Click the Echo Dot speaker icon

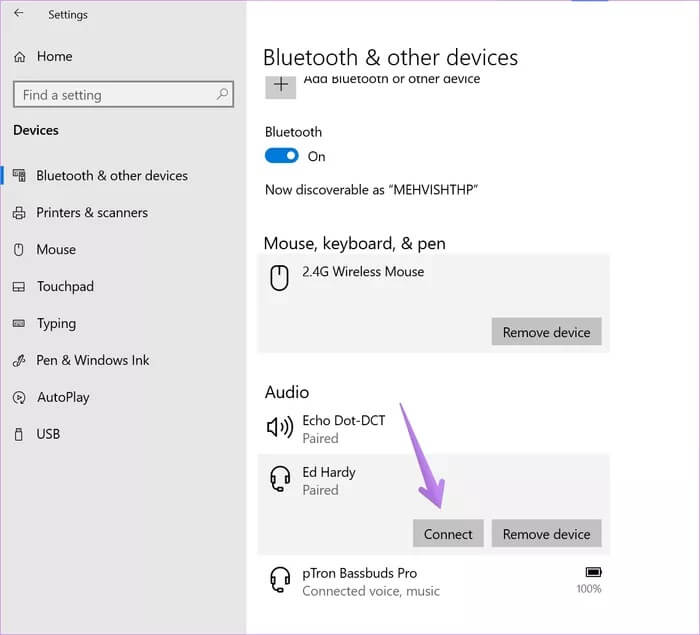coord(280,427)
